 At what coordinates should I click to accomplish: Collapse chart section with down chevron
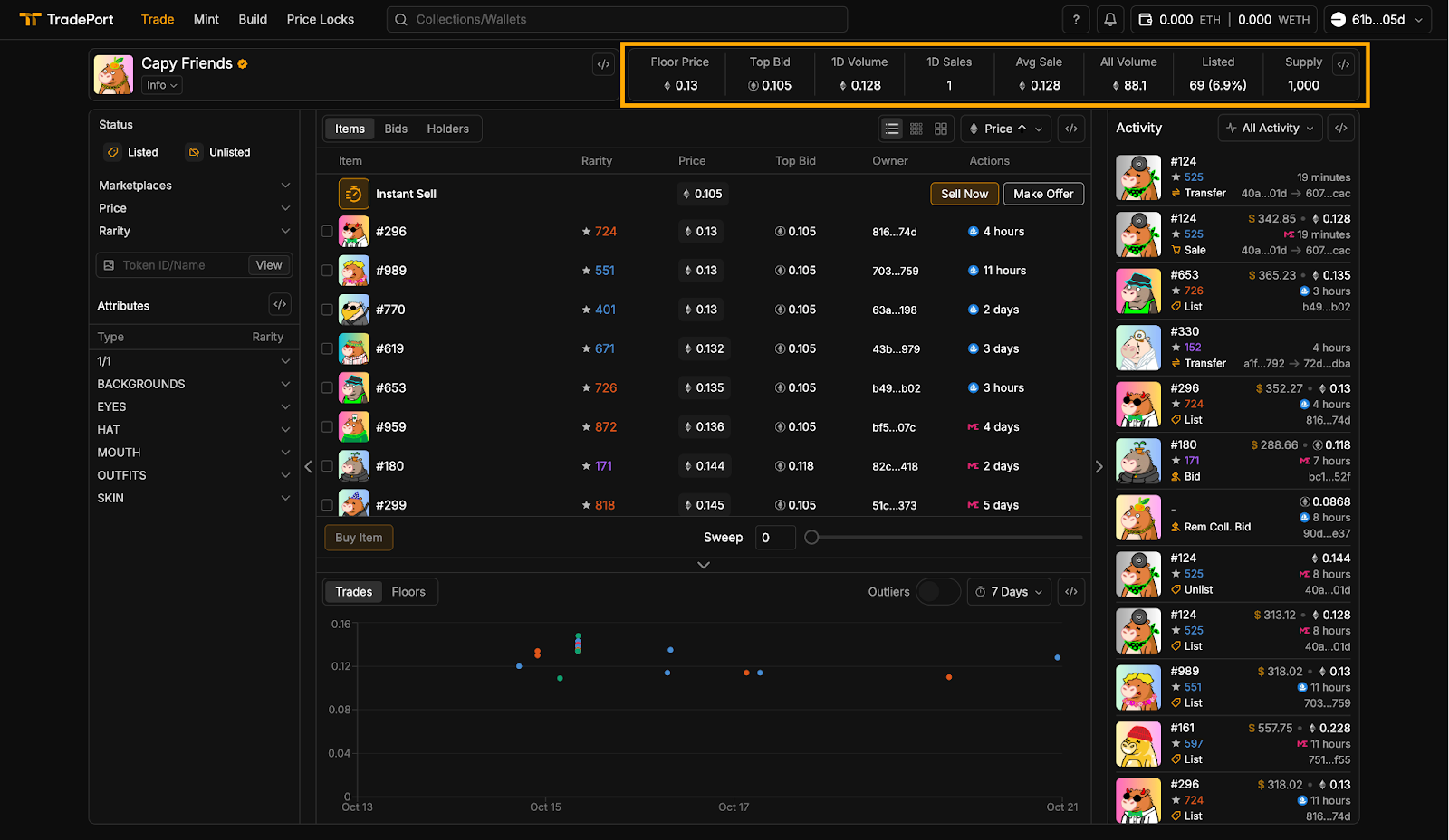click(x=704, y=565)
